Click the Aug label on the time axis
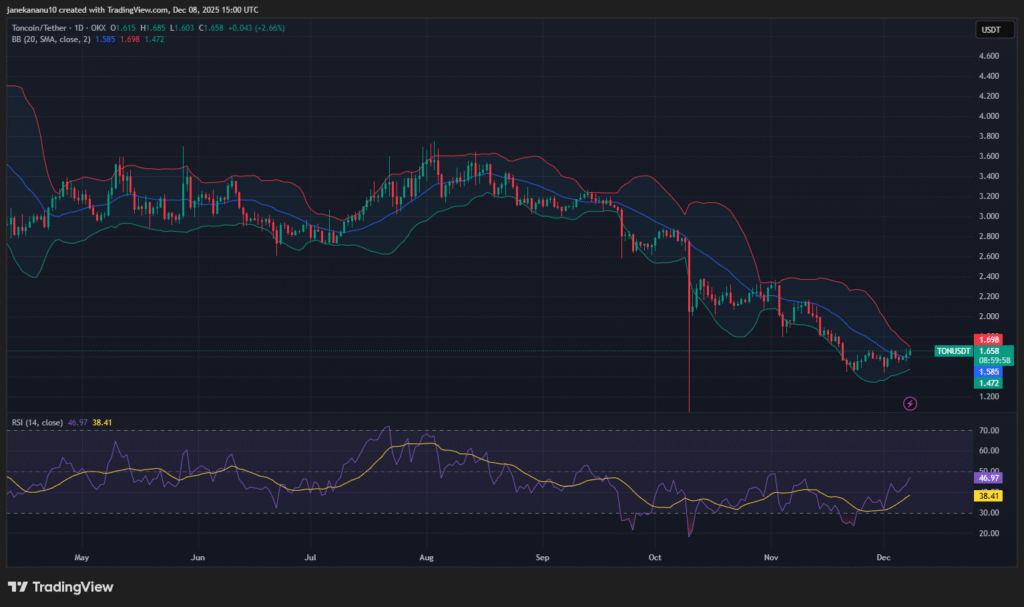The height and width of the screenshot is (607, 1024). [x=427, y=554]
